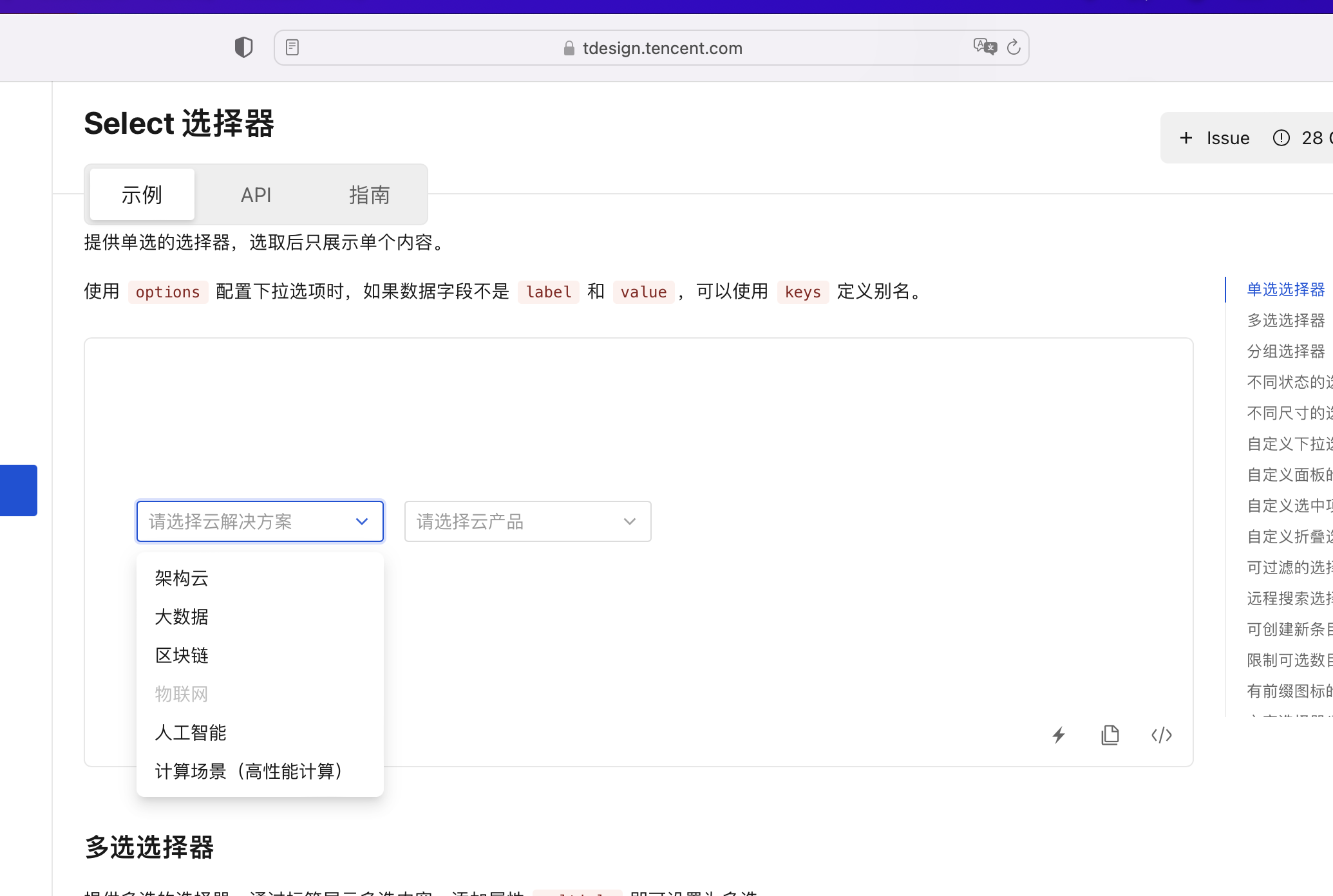Click the issue count alert icon
Screen dimensions: 1333x896
point(1280,138)
